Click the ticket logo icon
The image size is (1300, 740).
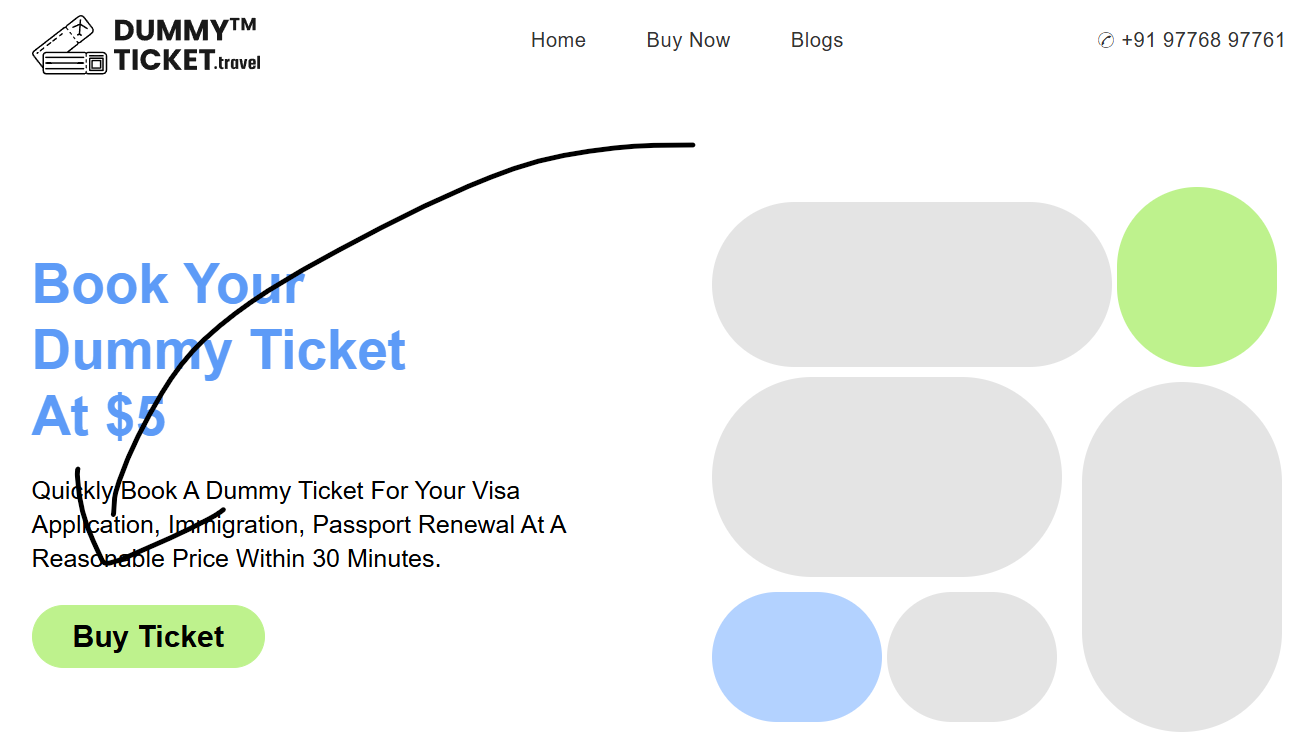(x=70, y=46)
